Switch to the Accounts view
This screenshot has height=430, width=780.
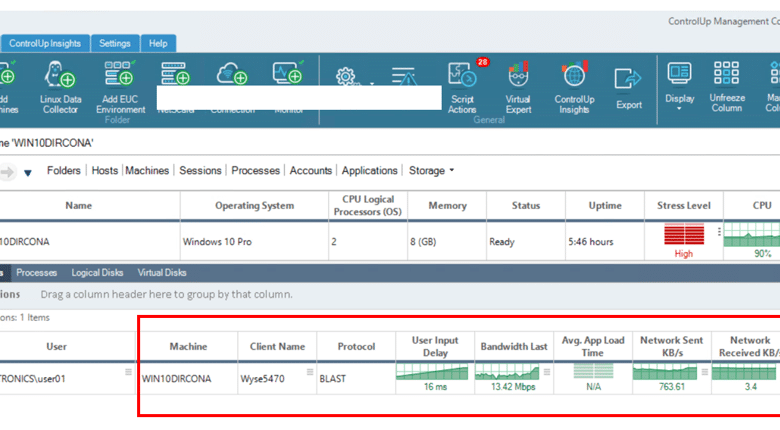[311, 171]
